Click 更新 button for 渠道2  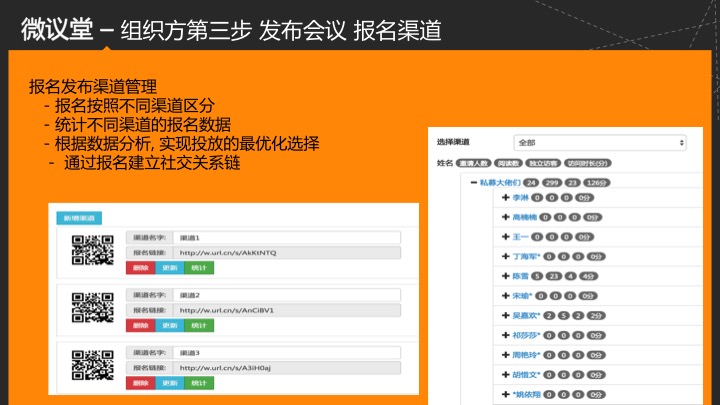(x=169, y=326)
